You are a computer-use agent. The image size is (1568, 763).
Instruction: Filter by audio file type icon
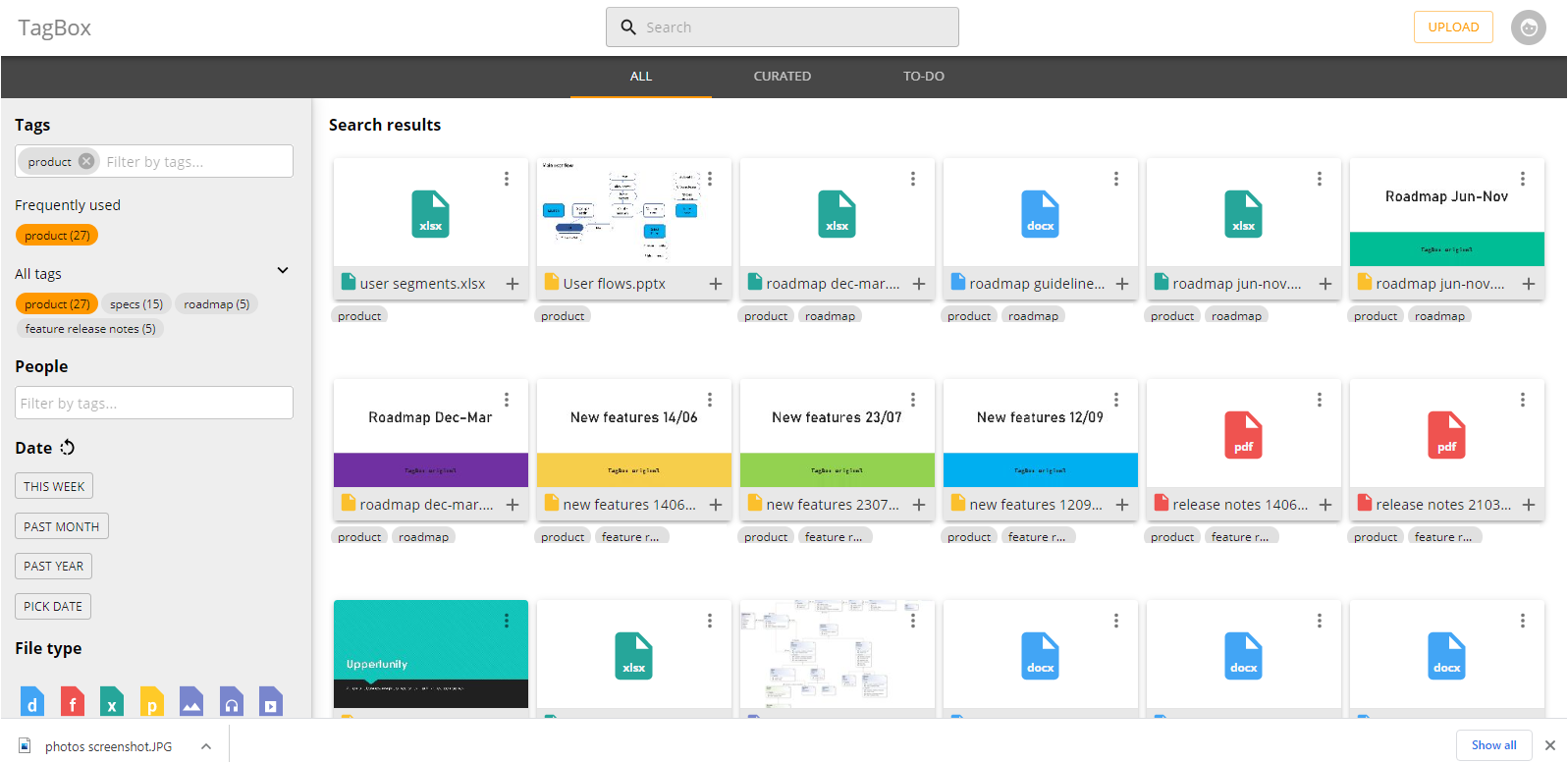click(x=232, y=701)
